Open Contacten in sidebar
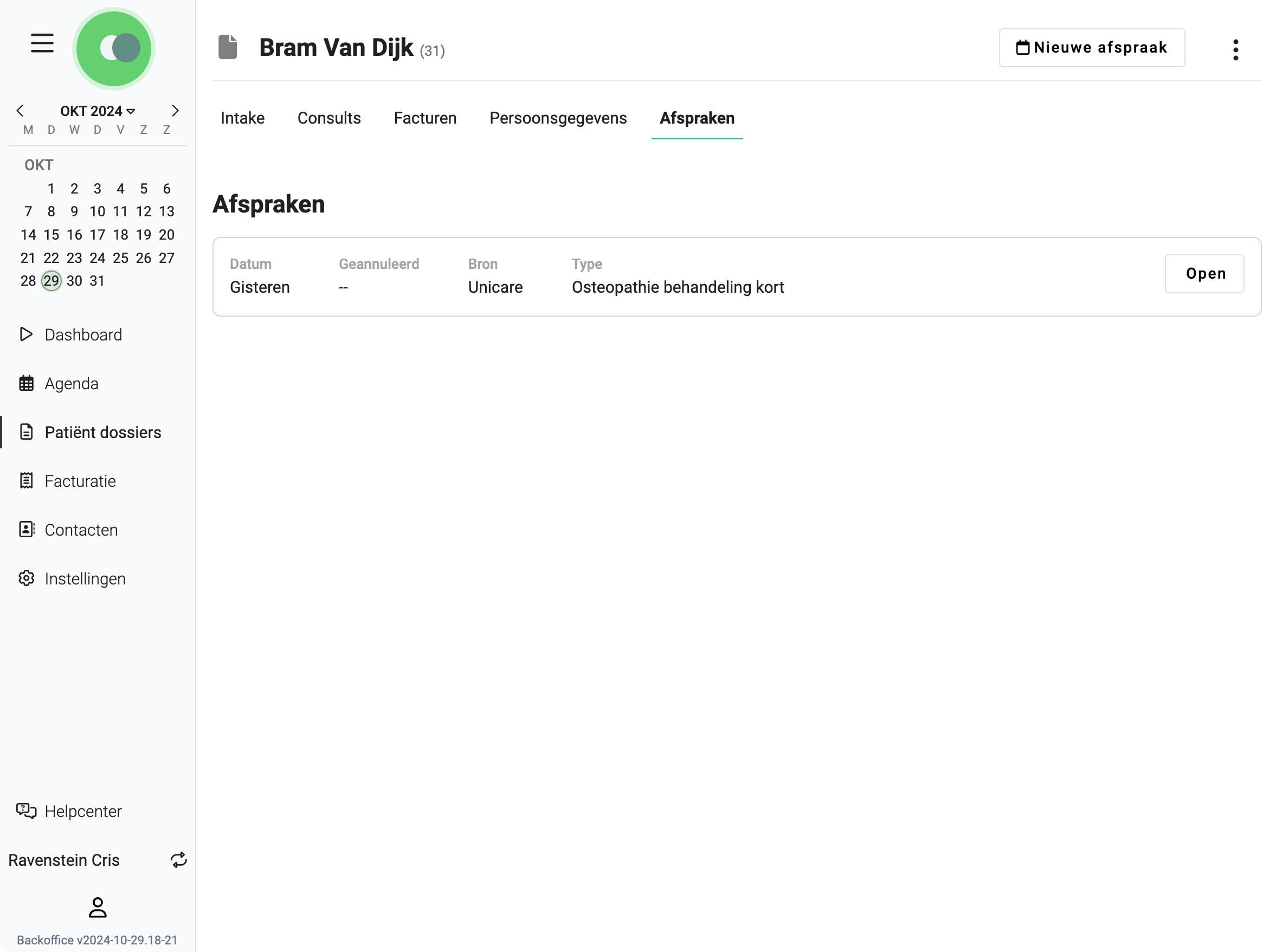The height and width of the screenshot is (952, 1276). (x=81, y=530)
